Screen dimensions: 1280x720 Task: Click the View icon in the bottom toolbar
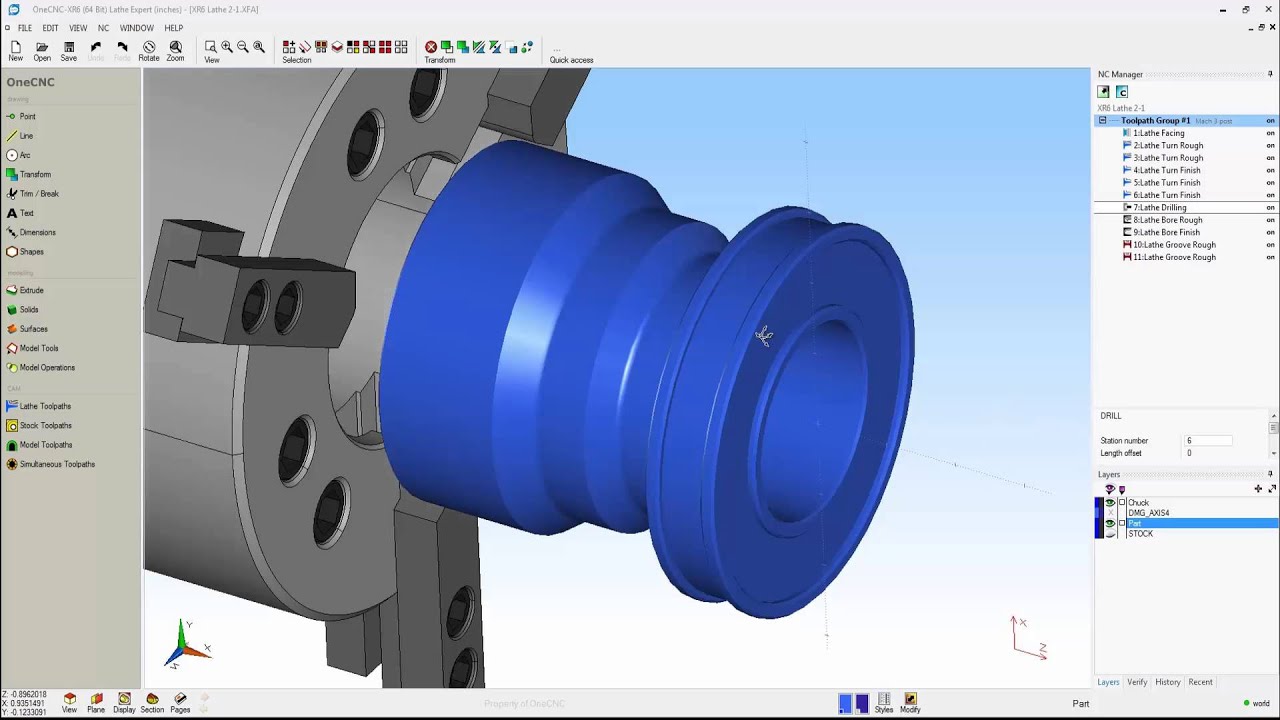(x=69, y=703)
